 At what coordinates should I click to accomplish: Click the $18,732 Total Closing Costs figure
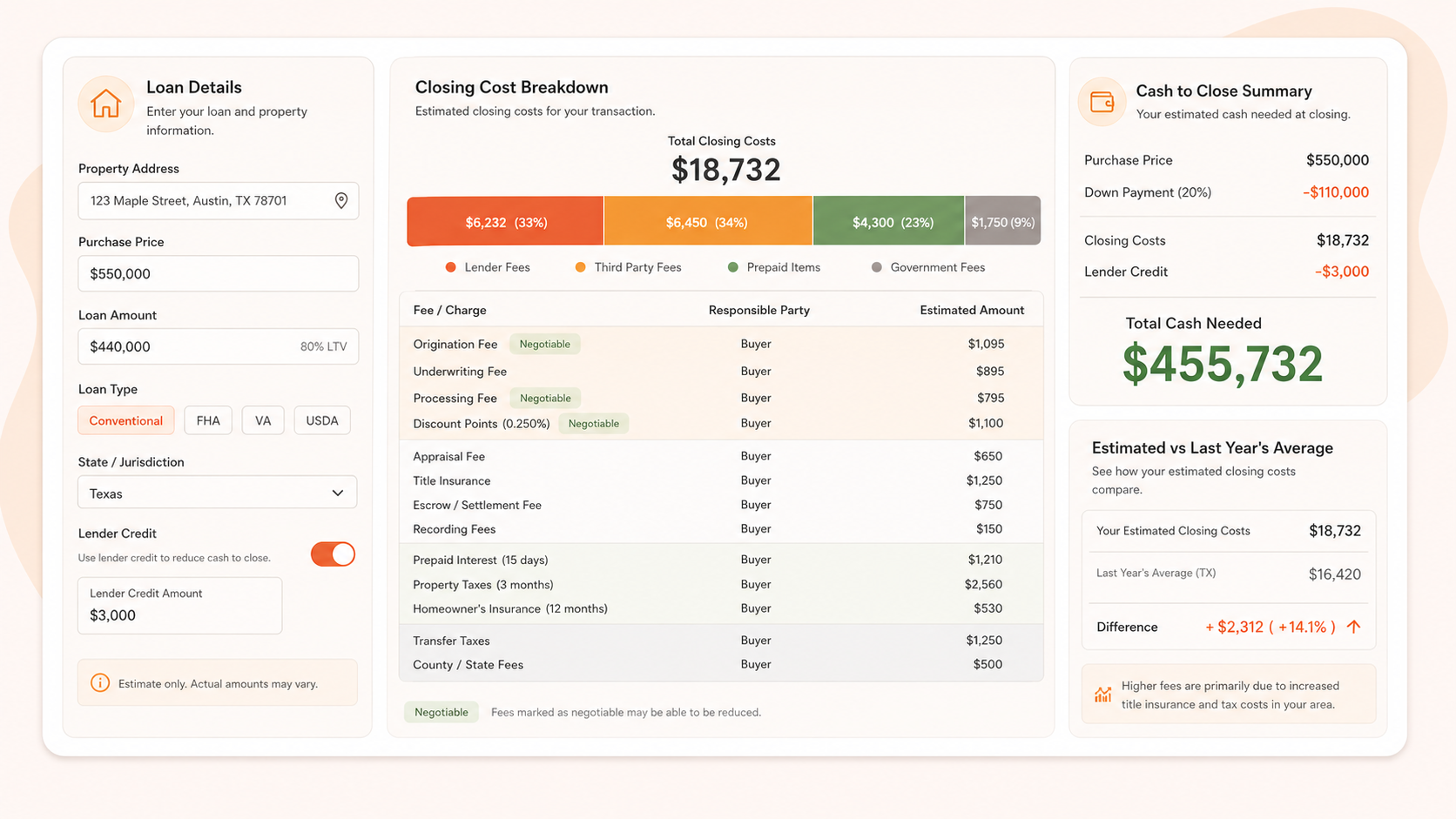pos(725,170)
